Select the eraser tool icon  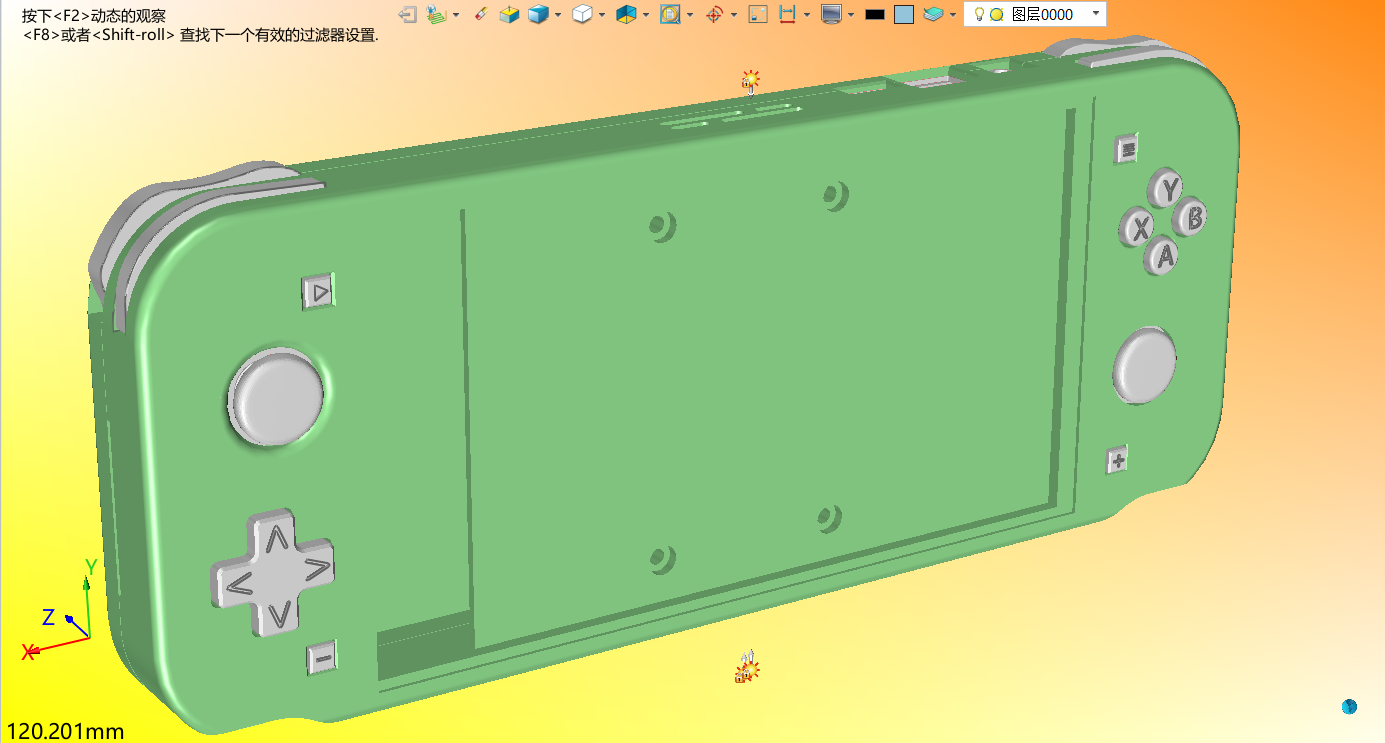481,14
